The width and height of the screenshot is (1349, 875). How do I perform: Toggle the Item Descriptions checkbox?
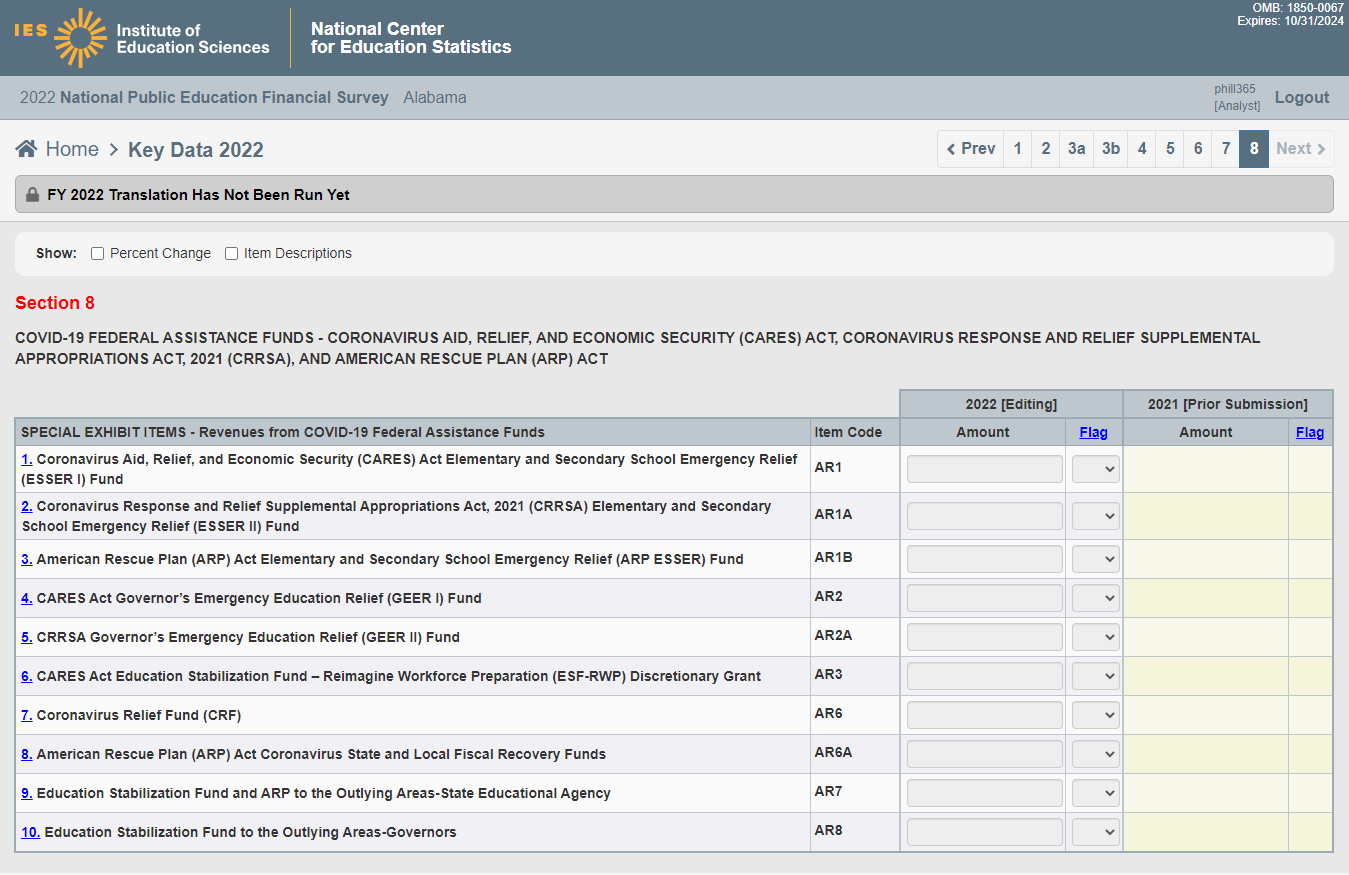[x=232, y=254]
